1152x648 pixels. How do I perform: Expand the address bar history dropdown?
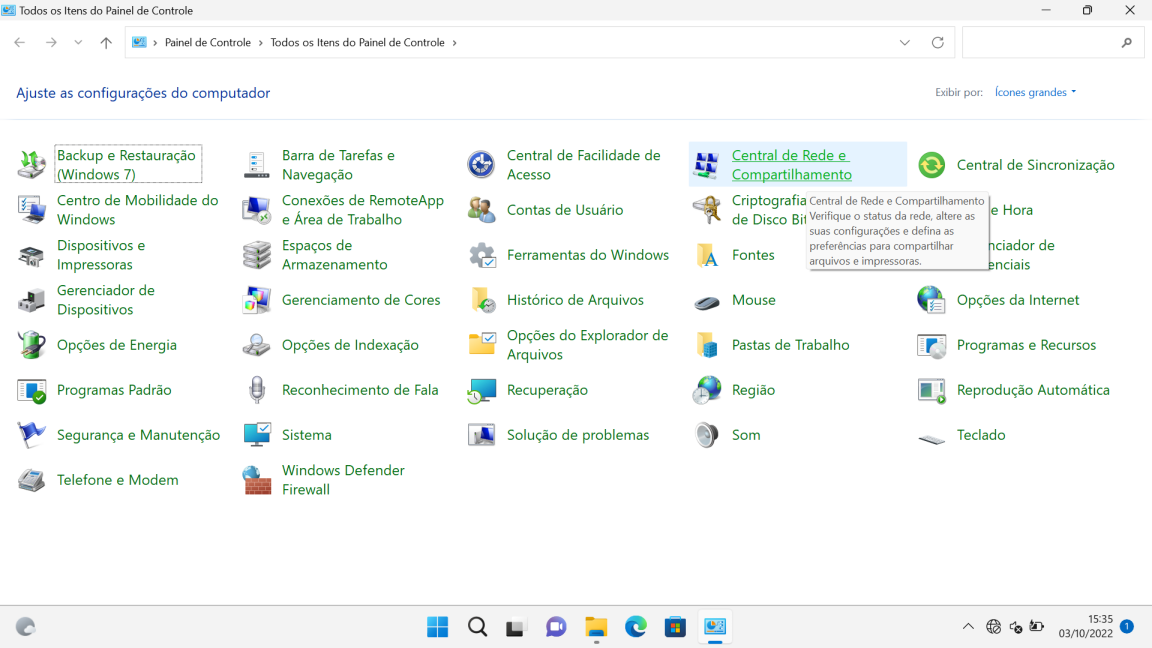coord(905,43)
